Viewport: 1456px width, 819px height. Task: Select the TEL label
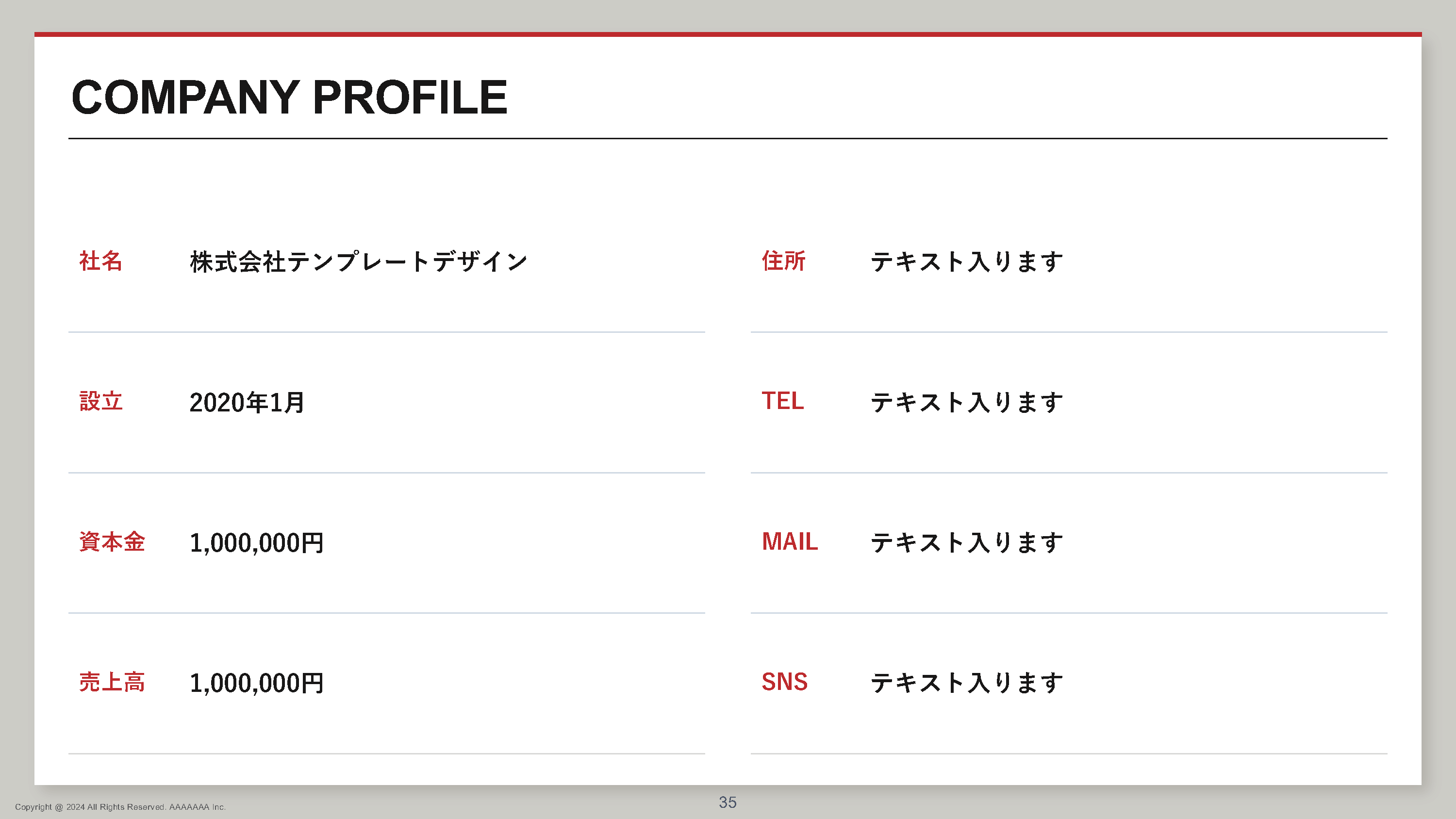(782, 401)
